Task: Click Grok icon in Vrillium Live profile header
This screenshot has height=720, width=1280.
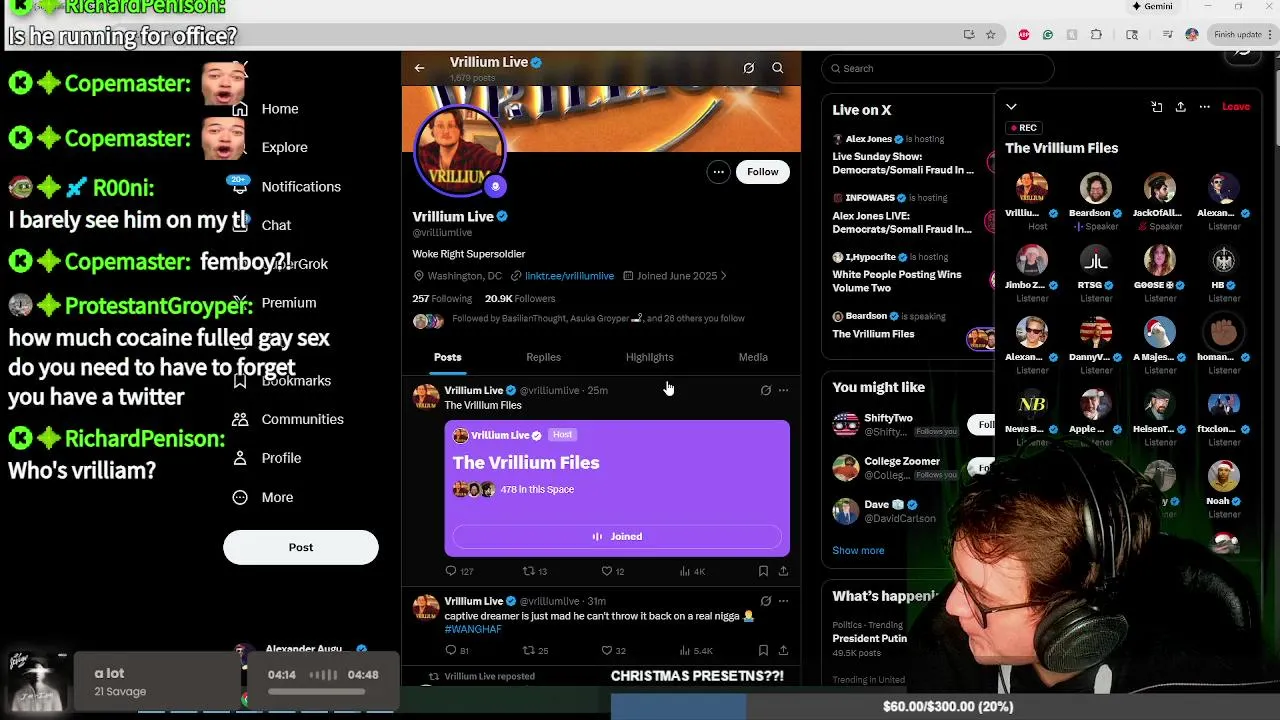Action: pos(748,68)
